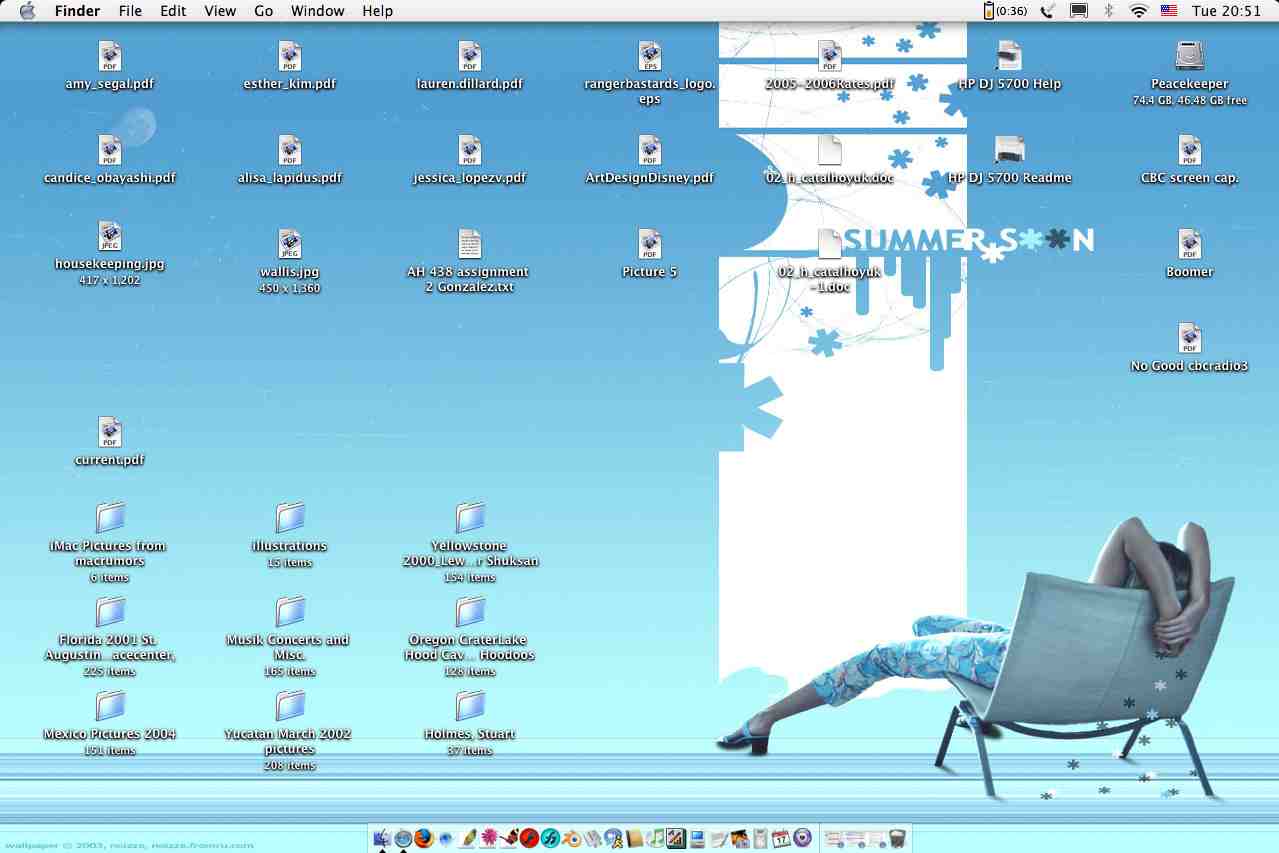
Task: Select the CBC screen cap. file
Action: click(x=1190, y=151)
